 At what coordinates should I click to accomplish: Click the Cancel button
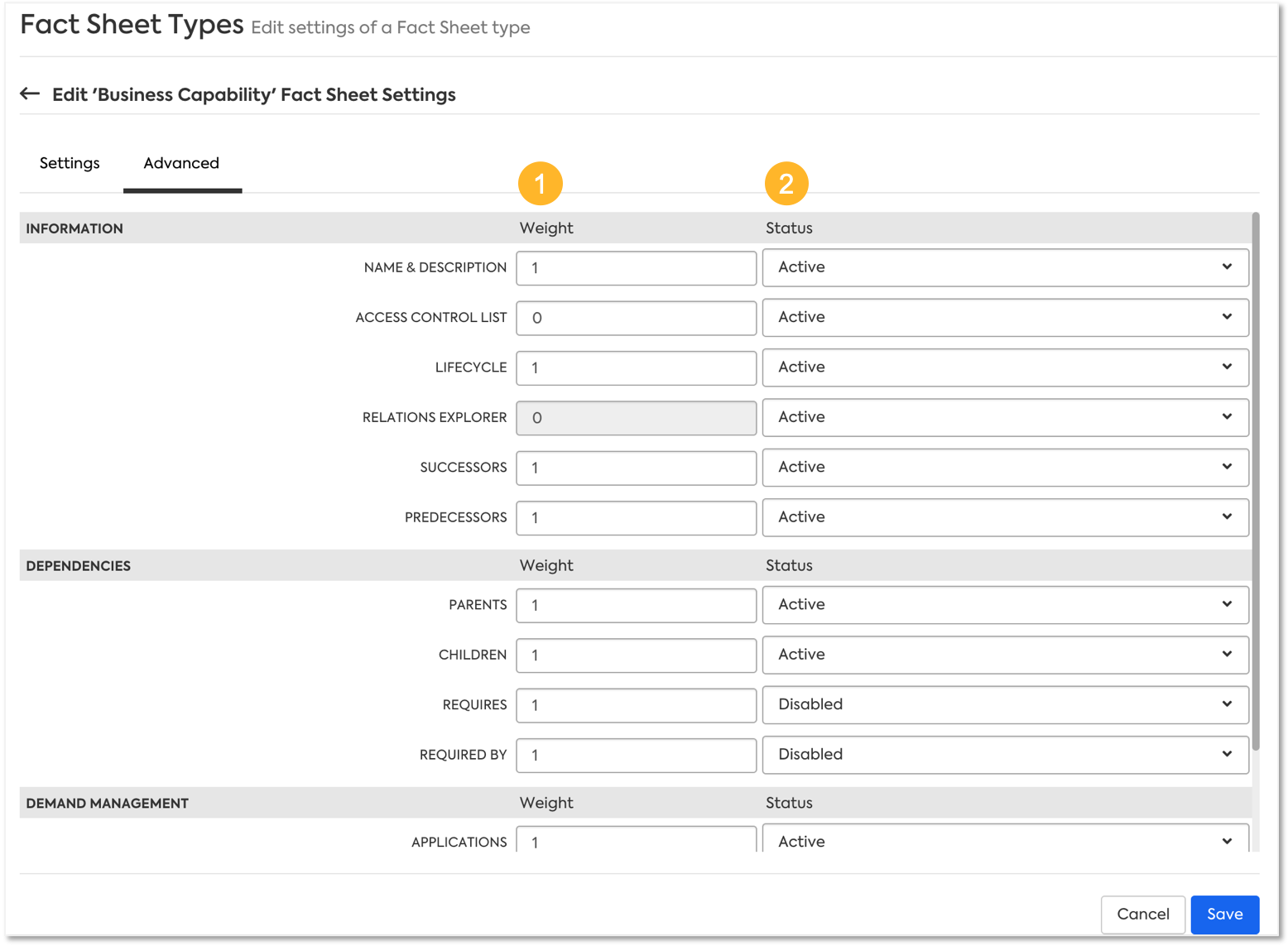tap(1142, 914)
